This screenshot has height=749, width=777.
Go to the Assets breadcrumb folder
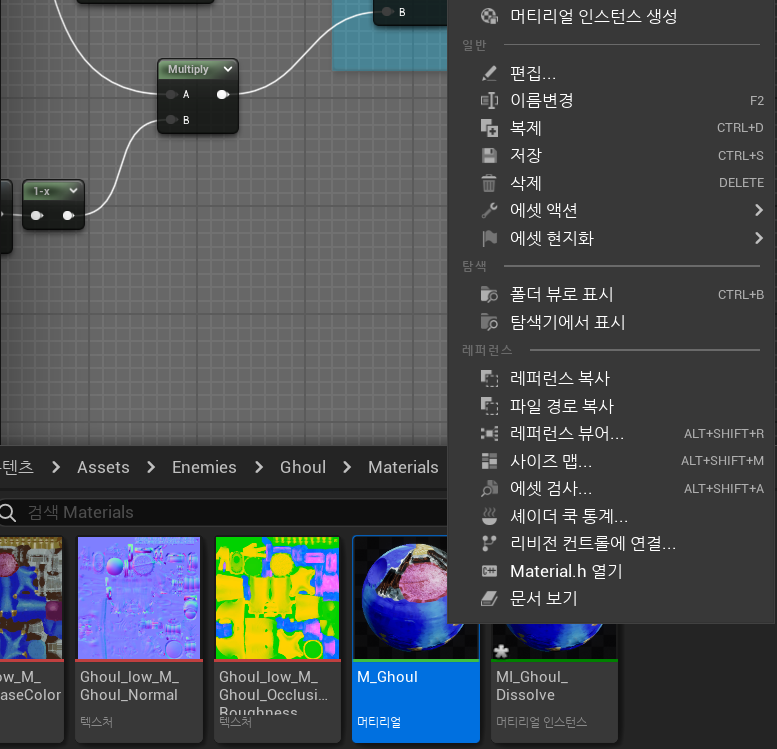(x=103, y=467)
